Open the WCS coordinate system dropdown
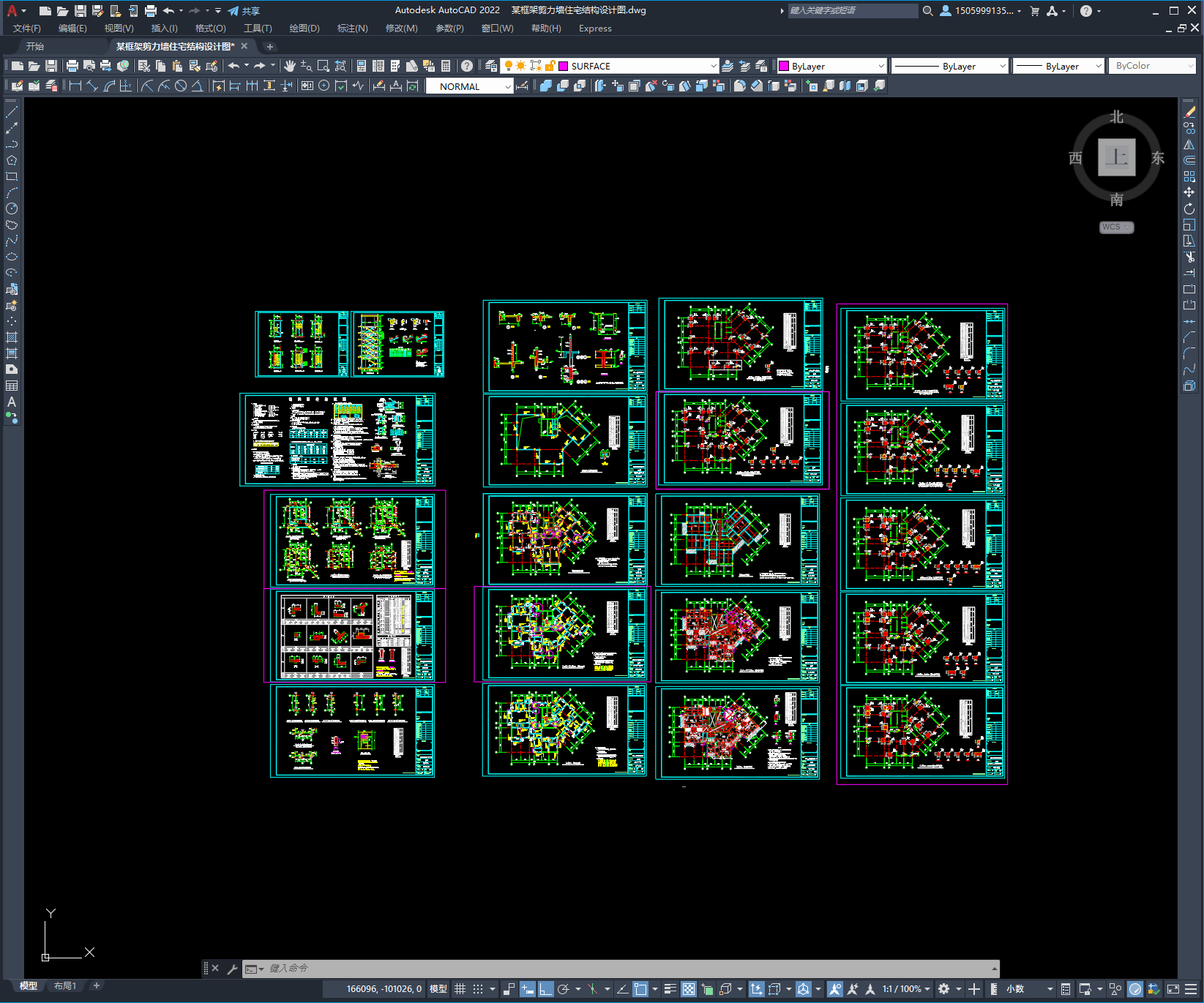This screenshot has height=1003, width=1204. [1116, 227]
